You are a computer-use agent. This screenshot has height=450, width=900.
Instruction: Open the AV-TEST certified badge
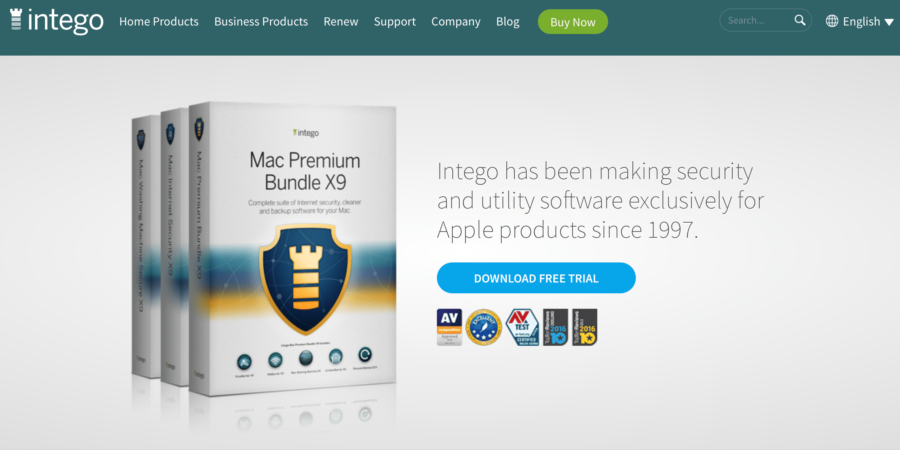[x=522, y=327]
